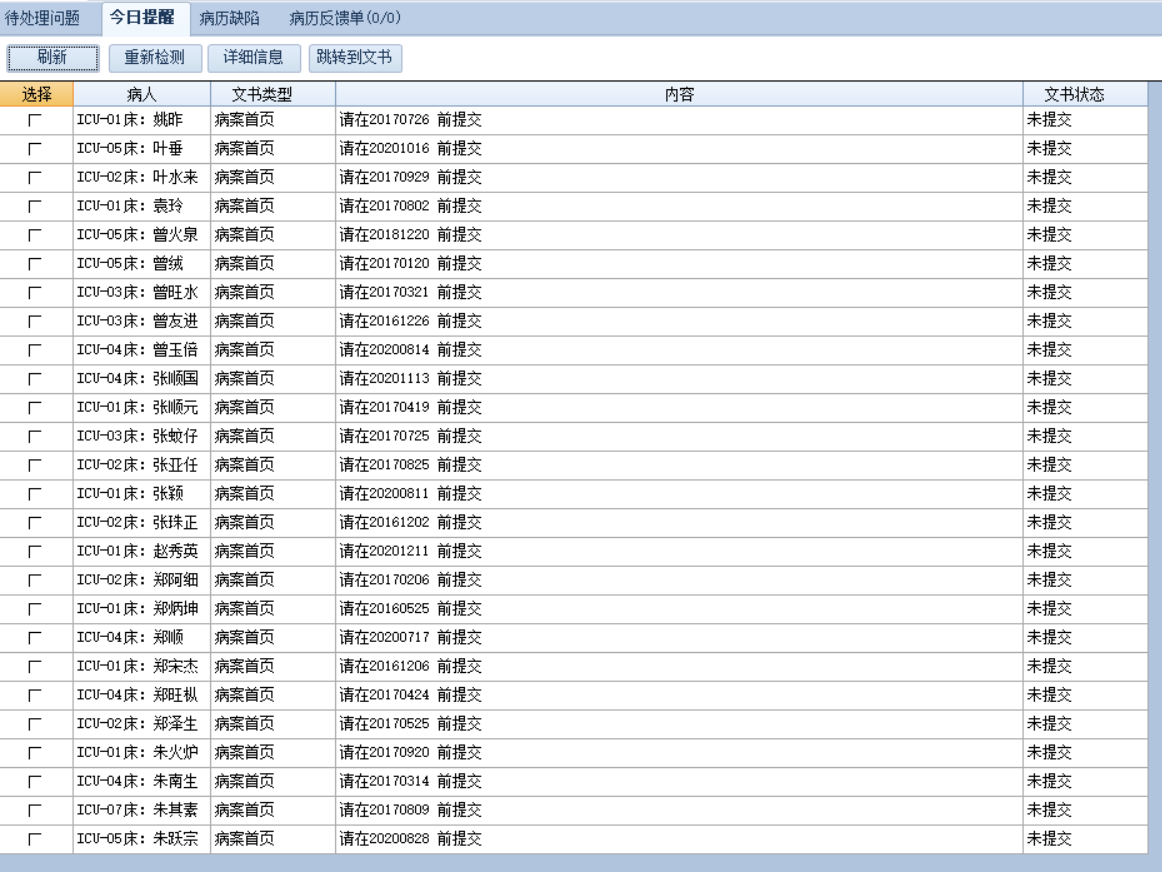
Task: Open 详细信息 for the selection
Action: coord(253,58)
